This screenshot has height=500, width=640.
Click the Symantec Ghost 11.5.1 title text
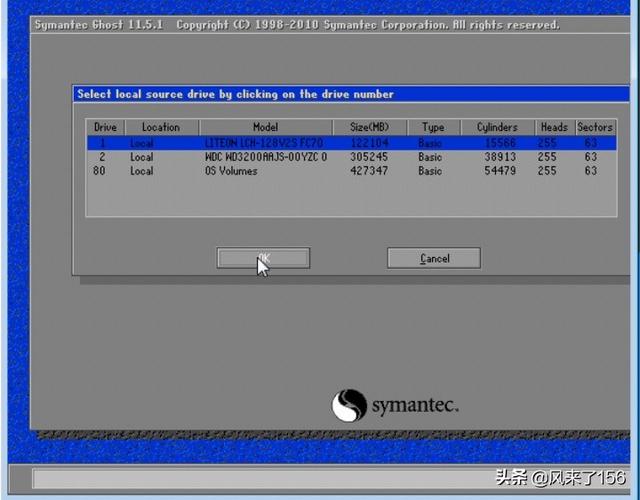tap(99, 25)
